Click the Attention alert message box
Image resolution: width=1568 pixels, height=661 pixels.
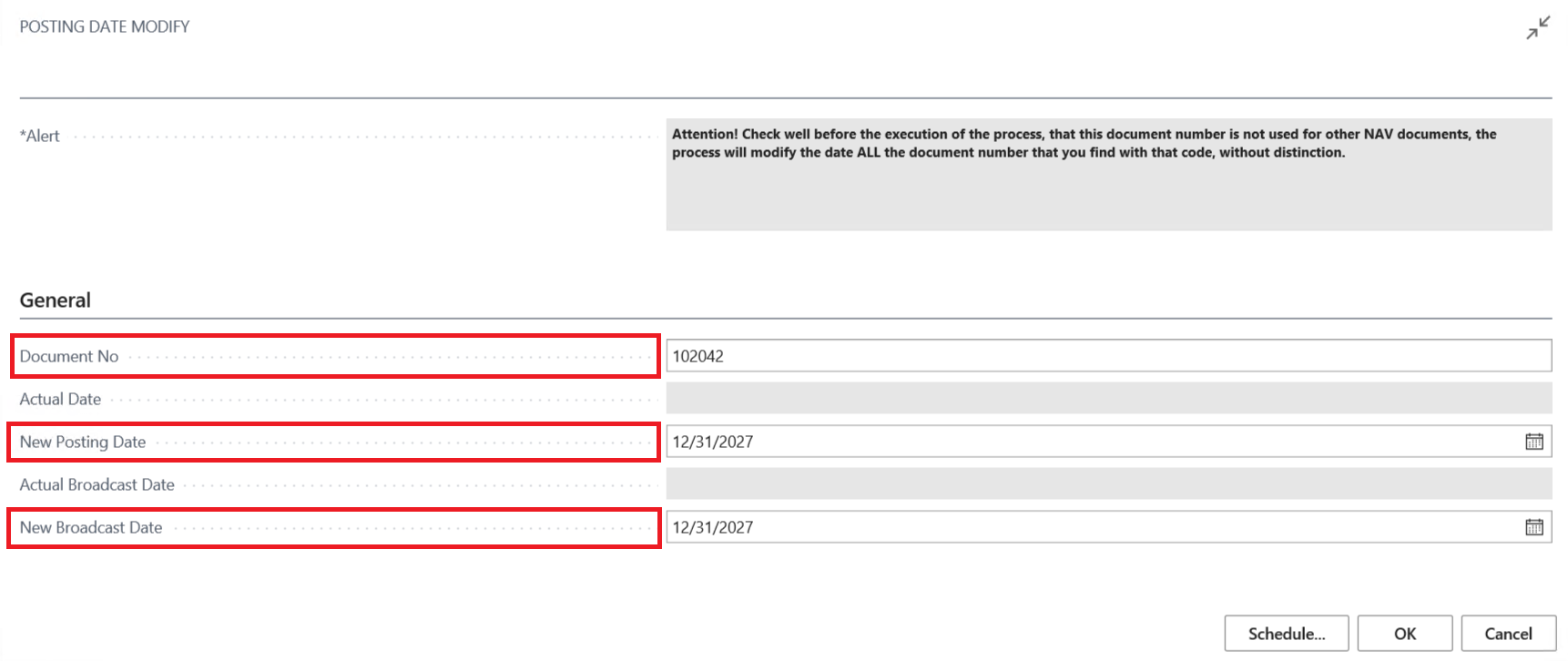point(1108,175)
